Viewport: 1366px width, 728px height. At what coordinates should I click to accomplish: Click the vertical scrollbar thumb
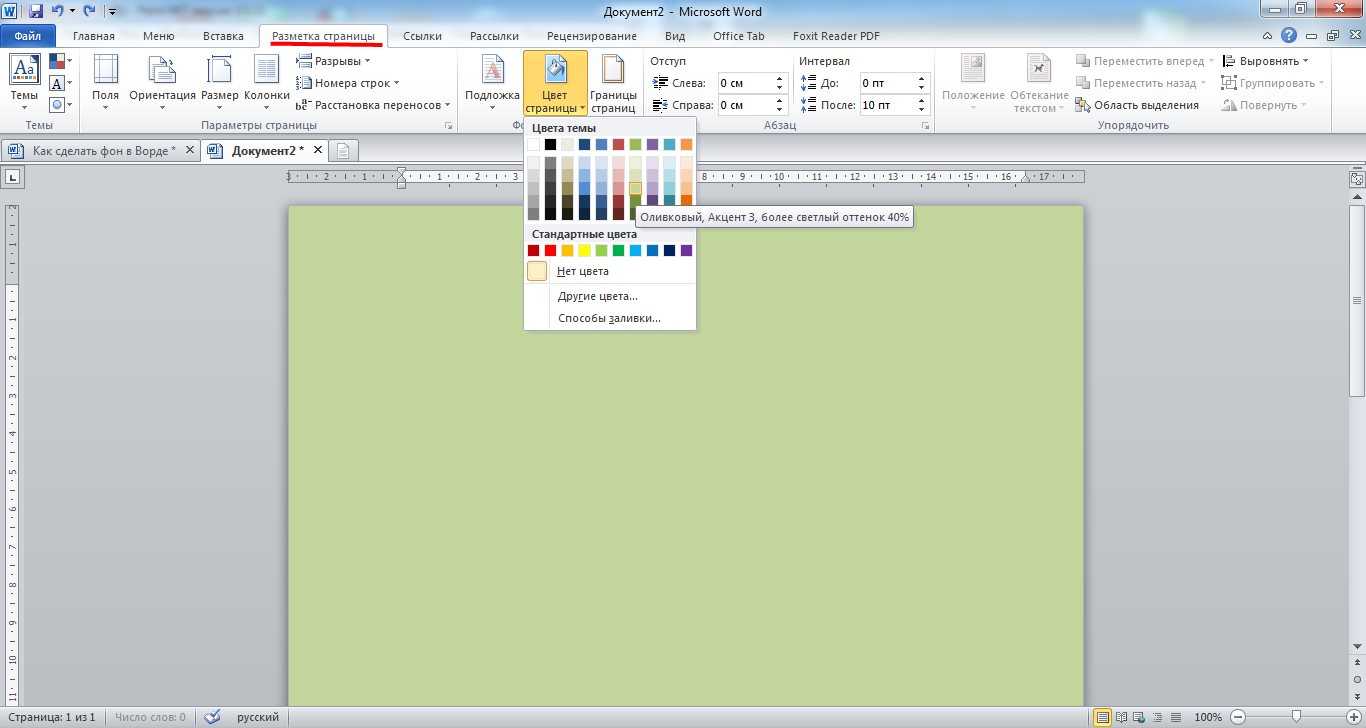(1357, 301)
